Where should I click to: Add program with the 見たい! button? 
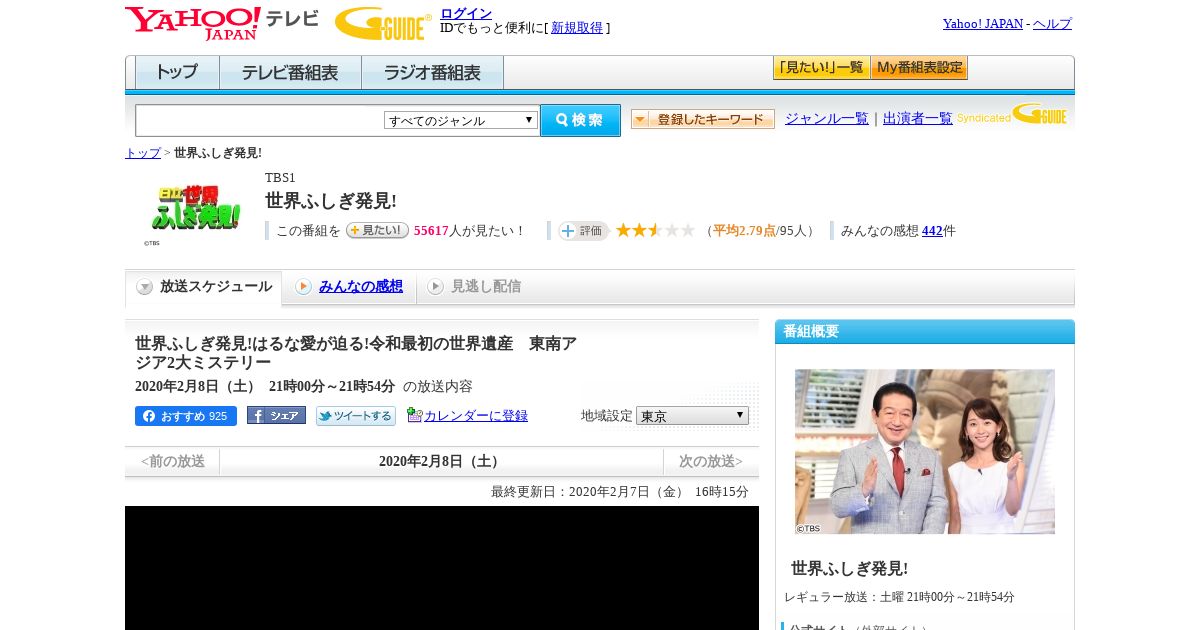pos(377,230)
